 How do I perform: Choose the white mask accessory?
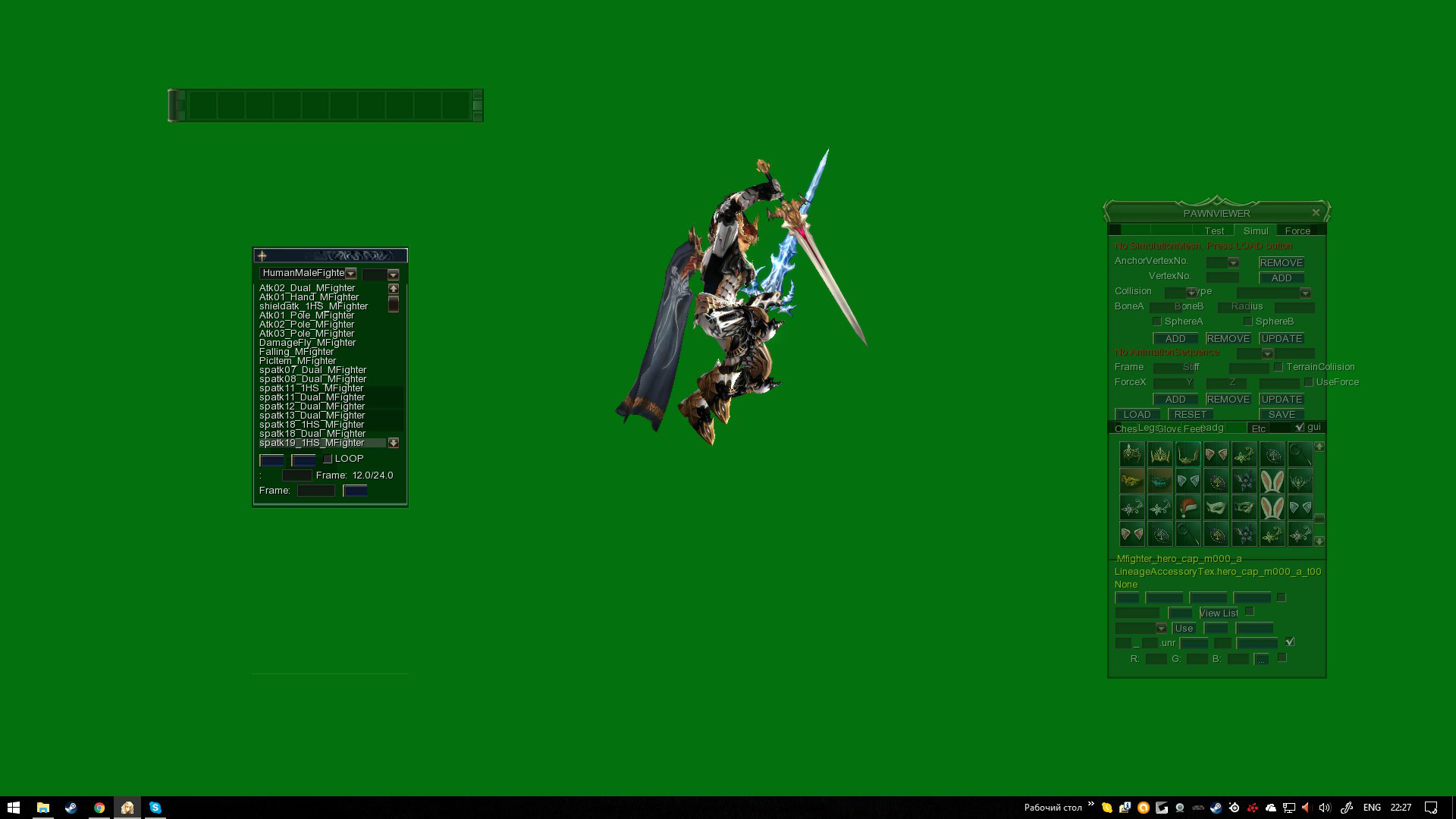[x=1217, y=507]
